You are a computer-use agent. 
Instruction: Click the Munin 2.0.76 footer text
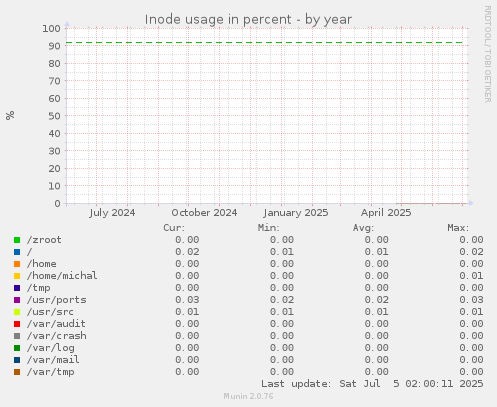pyautogui.click(x=248, y=396)
